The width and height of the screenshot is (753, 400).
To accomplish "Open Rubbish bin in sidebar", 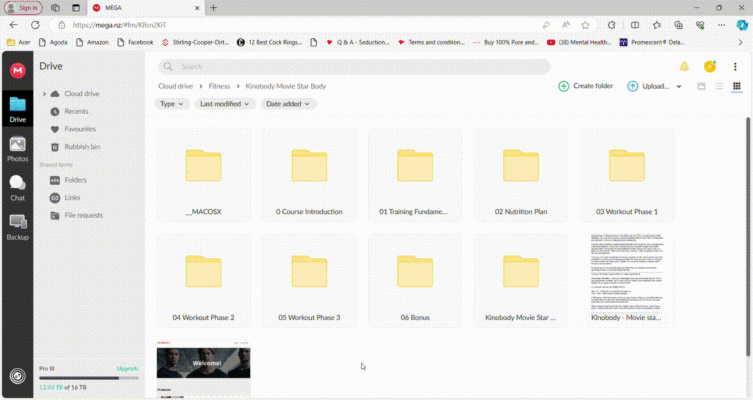I will [x=82, y=147].
